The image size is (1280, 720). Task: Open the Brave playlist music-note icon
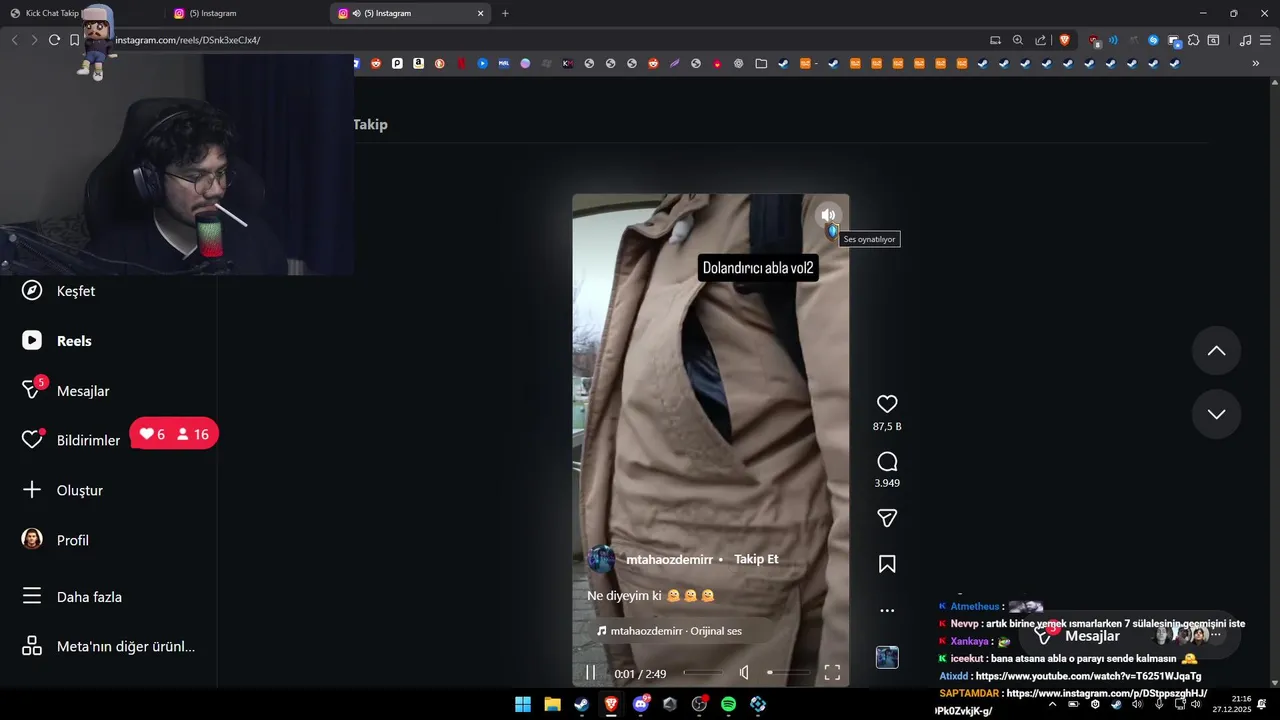tap(1245, 40)
